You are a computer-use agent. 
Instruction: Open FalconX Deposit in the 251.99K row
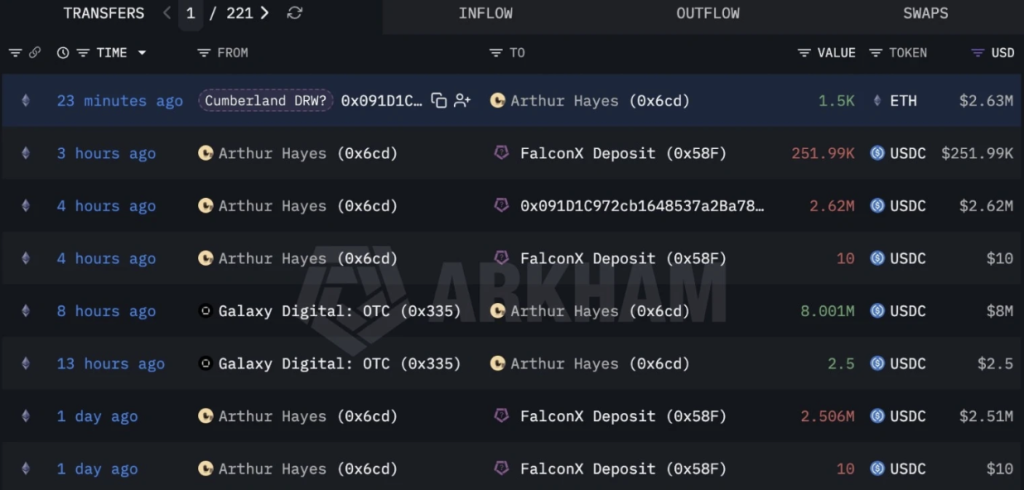point(623,154)
